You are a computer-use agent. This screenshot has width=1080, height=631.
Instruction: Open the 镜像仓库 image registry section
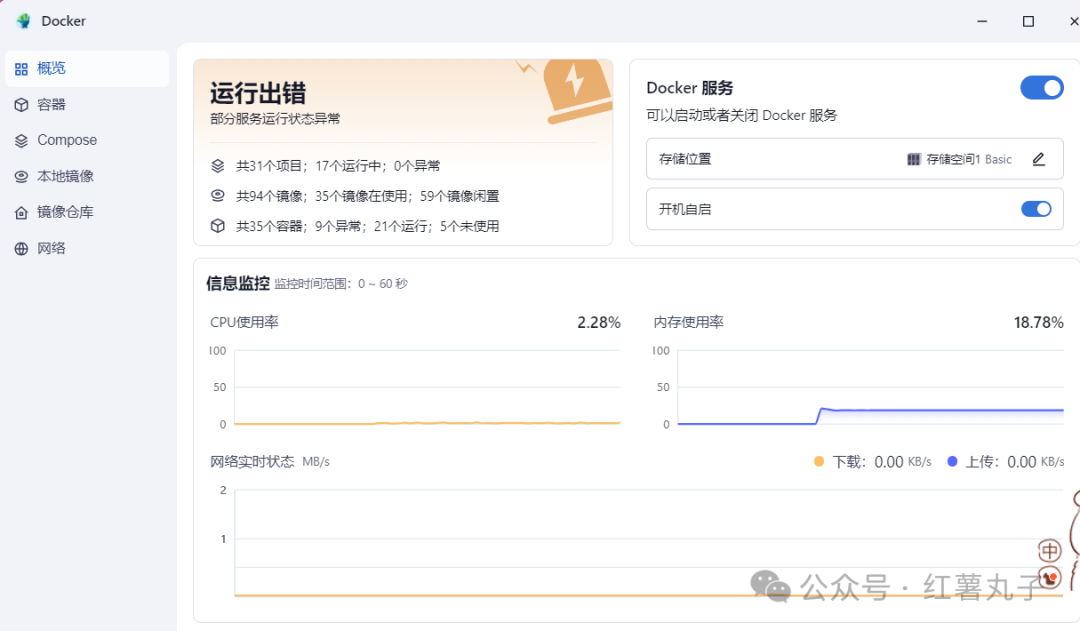pyautogui.click(x=87, y=212)
